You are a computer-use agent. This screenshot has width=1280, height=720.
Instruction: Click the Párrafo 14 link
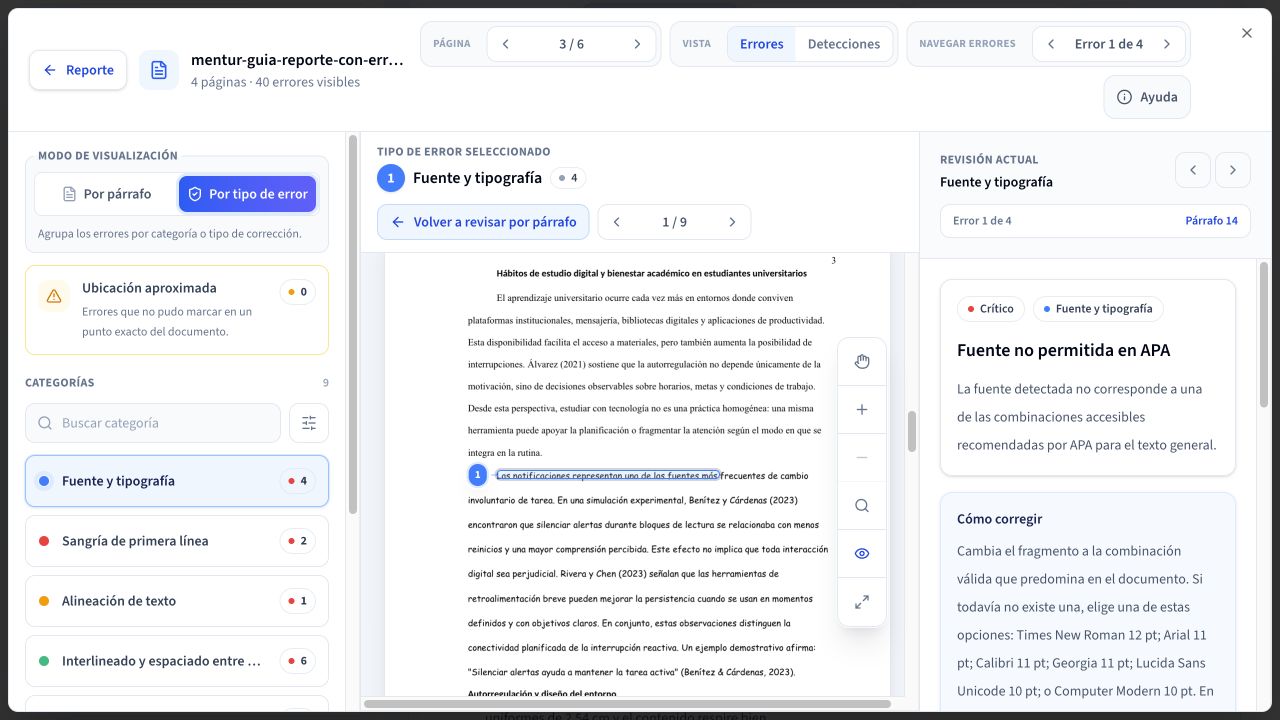[1211, 221]
